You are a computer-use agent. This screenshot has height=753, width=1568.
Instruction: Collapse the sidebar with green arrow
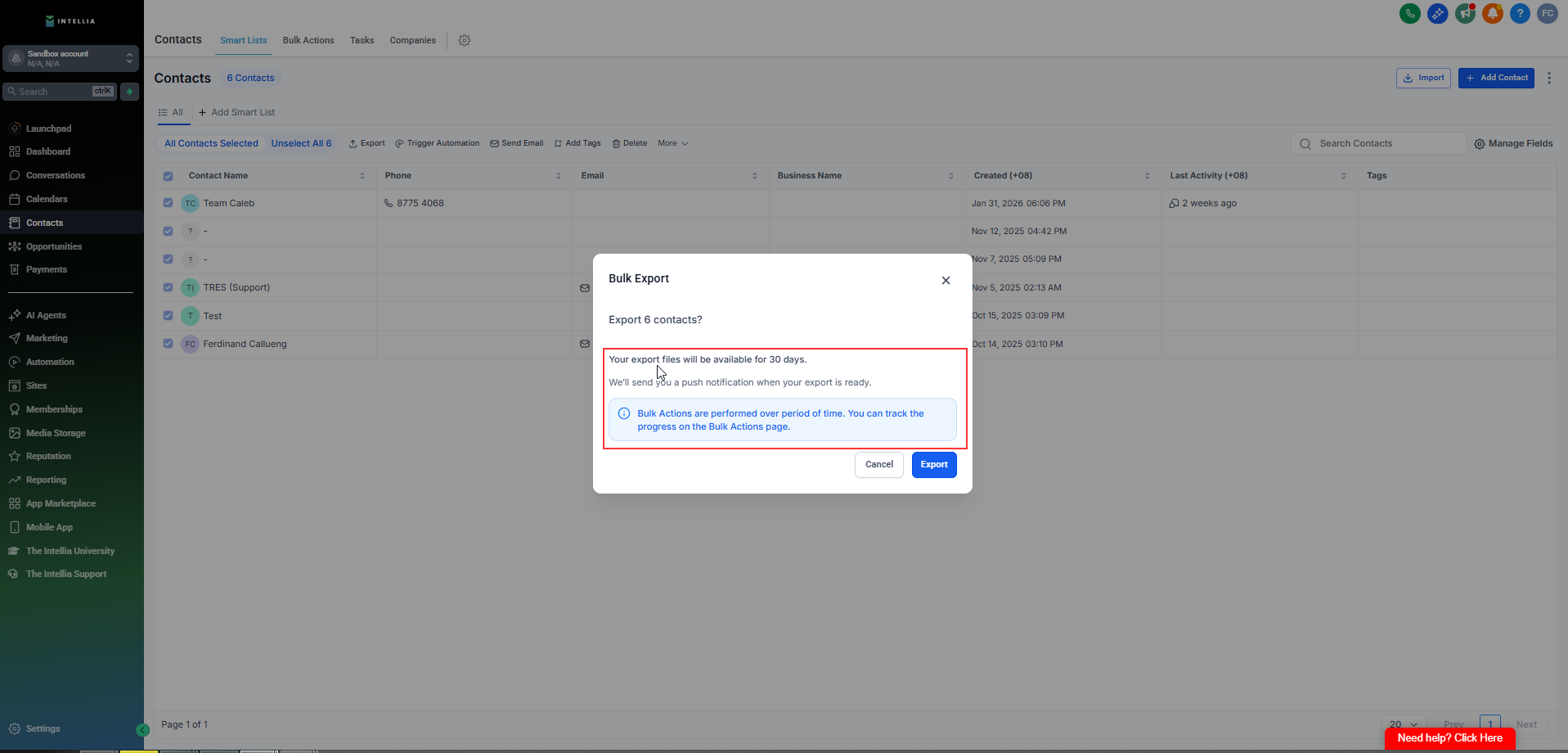point(143,730)
